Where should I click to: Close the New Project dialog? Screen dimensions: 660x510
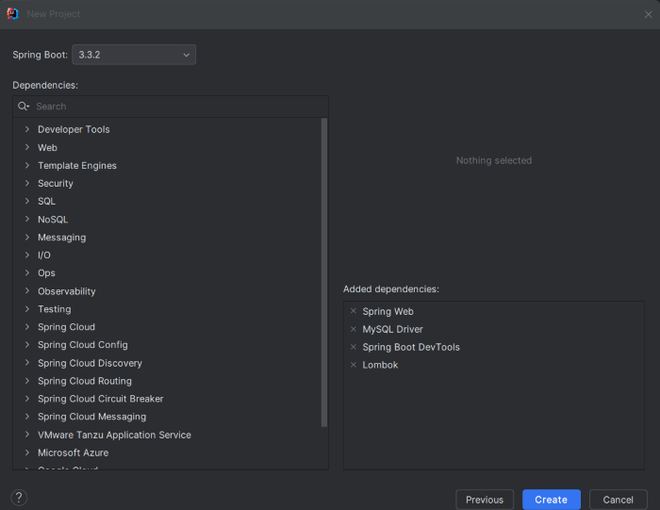(x=648, y=14)
